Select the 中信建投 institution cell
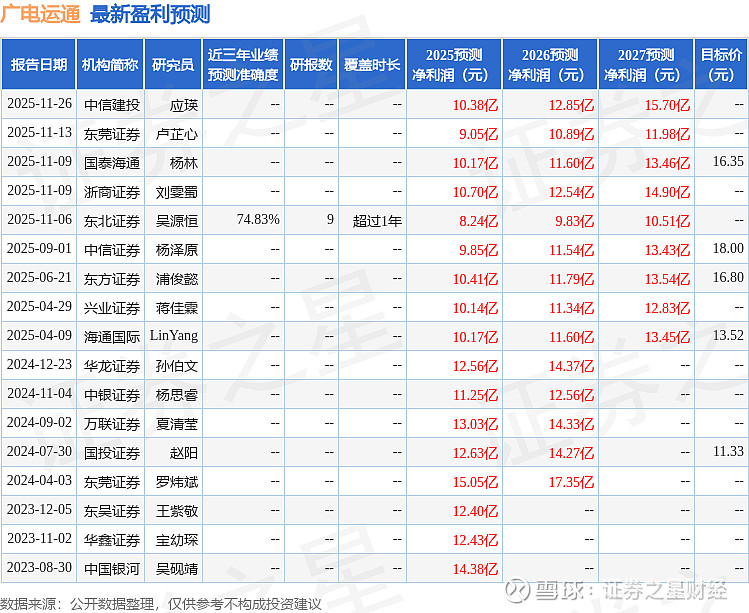This screenshot has width=749, height=613. [112, 105]
